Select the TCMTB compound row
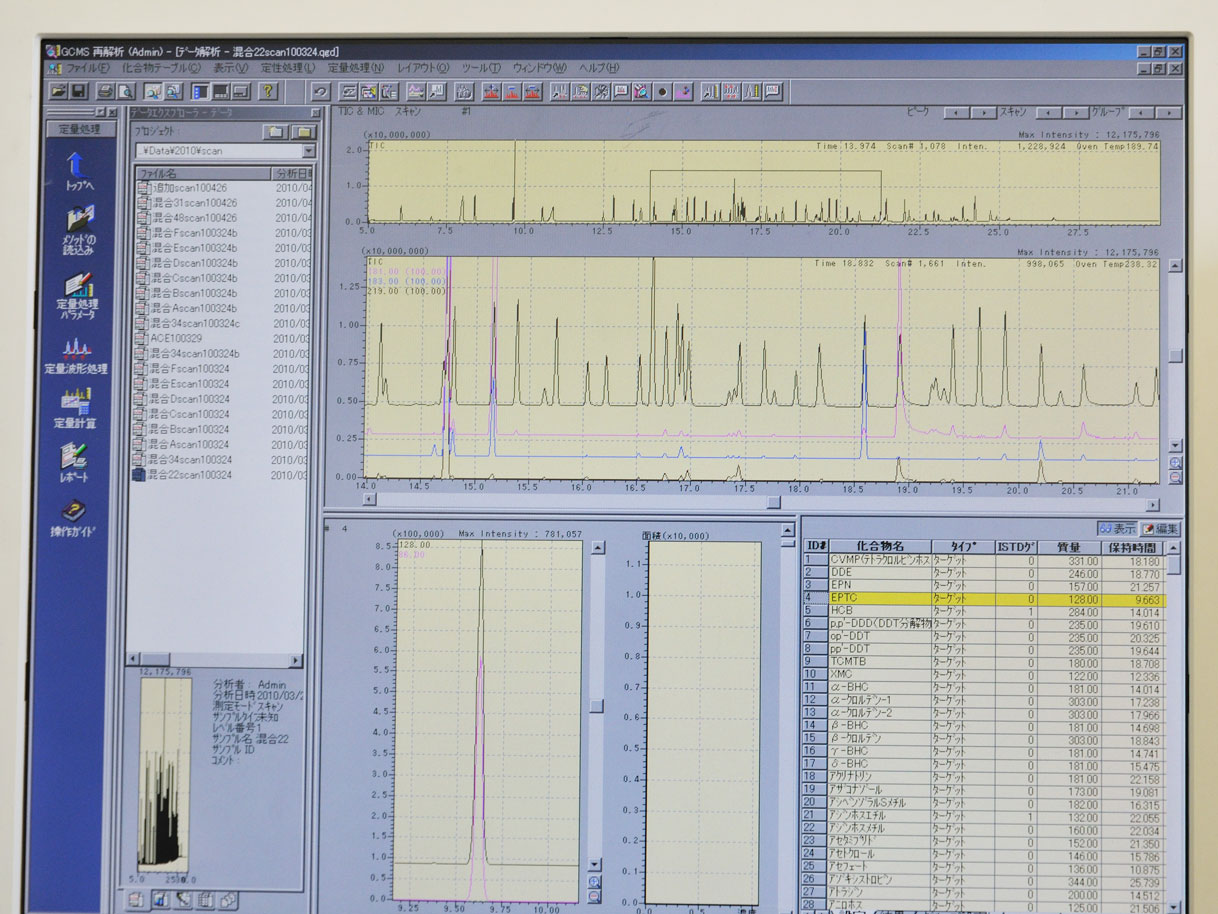 pyautogui.click(x=984, y=661)
